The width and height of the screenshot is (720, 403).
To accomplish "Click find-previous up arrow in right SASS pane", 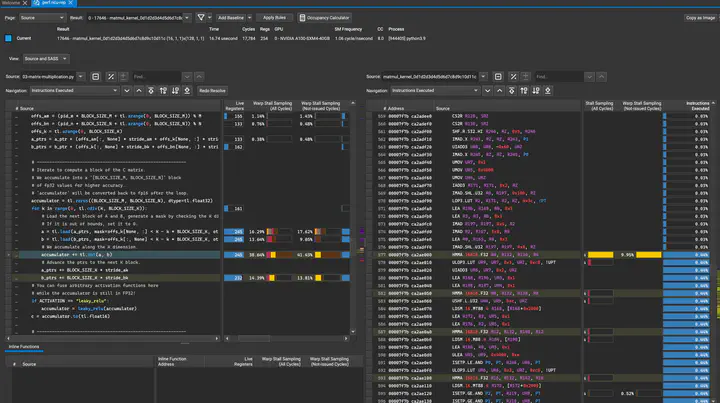I will point(602,77).
